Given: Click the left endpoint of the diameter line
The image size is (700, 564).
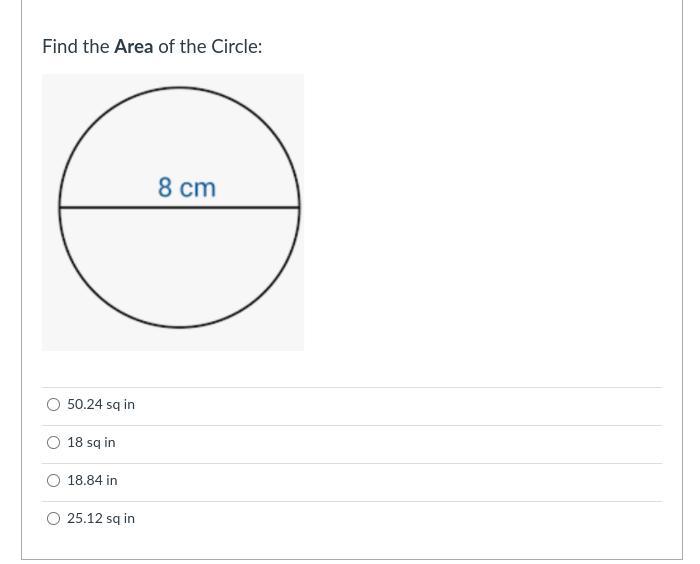Looking at the screenshot, I should 60,207.
